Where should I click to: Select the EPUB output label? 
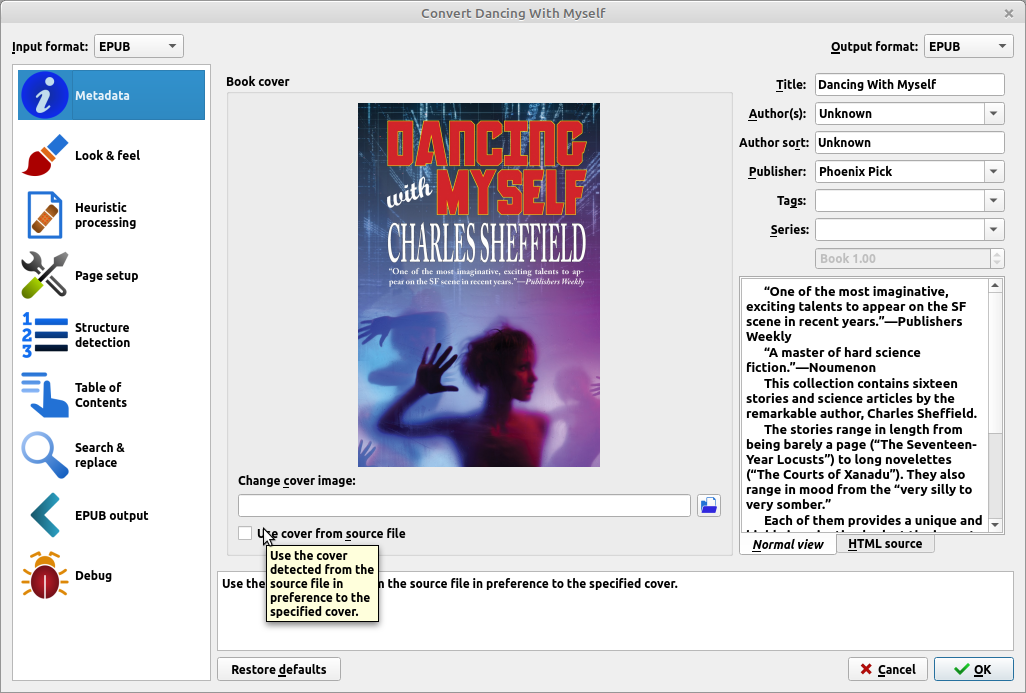point(111,516)
